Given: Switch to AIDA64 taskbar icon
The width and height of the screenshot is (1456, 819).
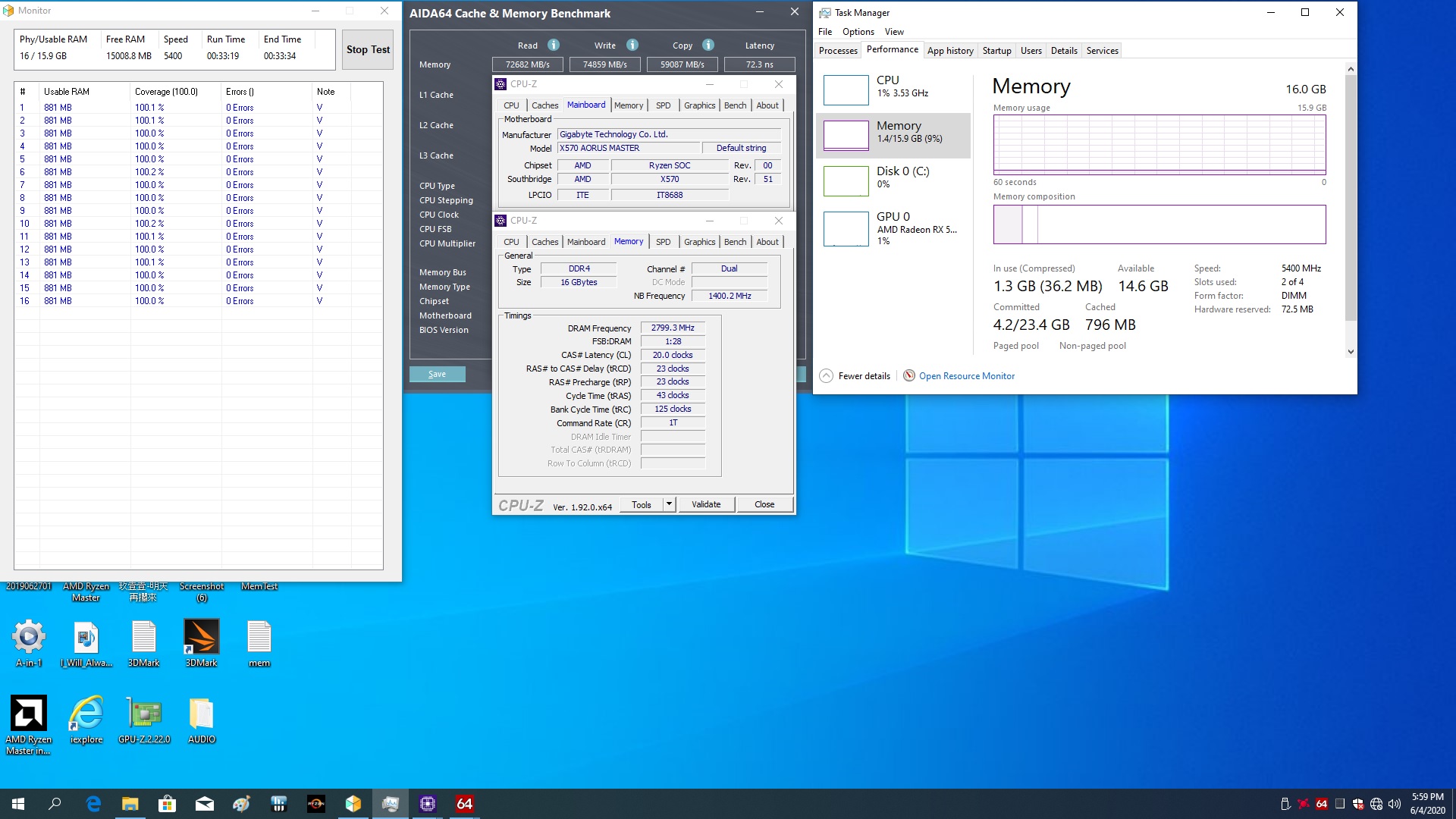Looking at the screenshot, I should pyautogui.click(x=465, y=804).
